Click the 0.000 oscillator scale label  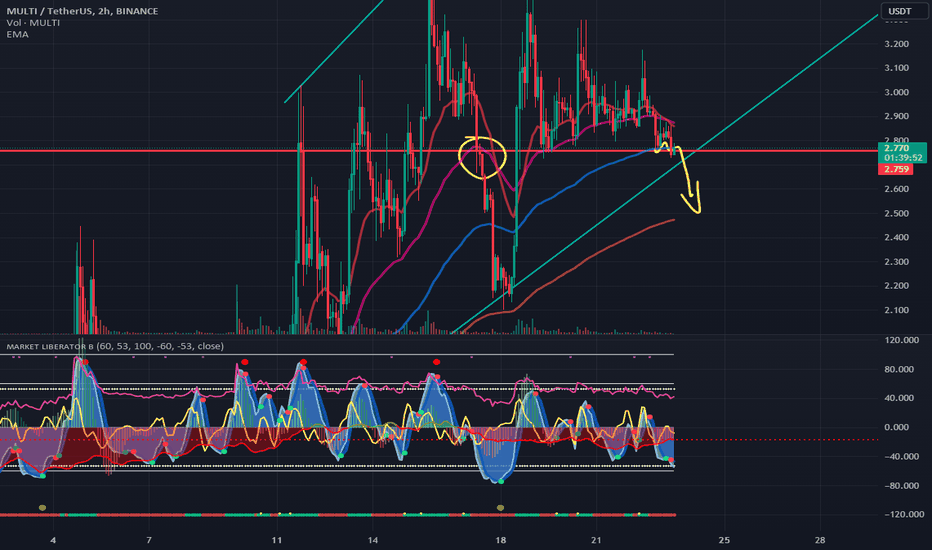[896, 427]
